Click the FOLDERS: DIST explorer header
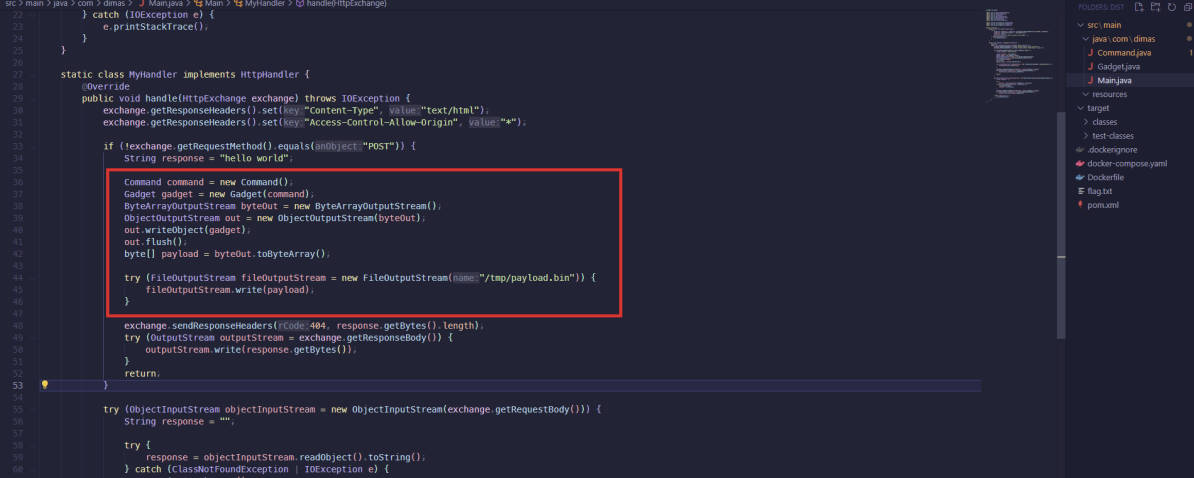 coord(1100,7)
